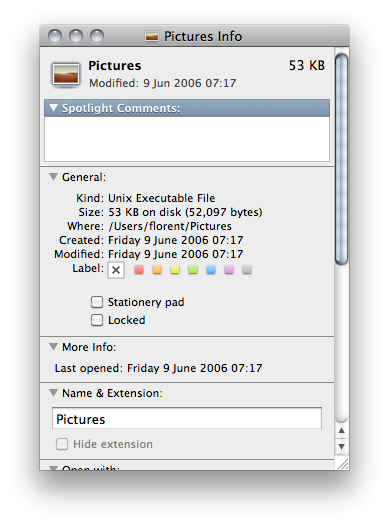This screenshot has width=389, height=525.
Task: Collapse the Spotlight Comments section
Action: (54, 108)
